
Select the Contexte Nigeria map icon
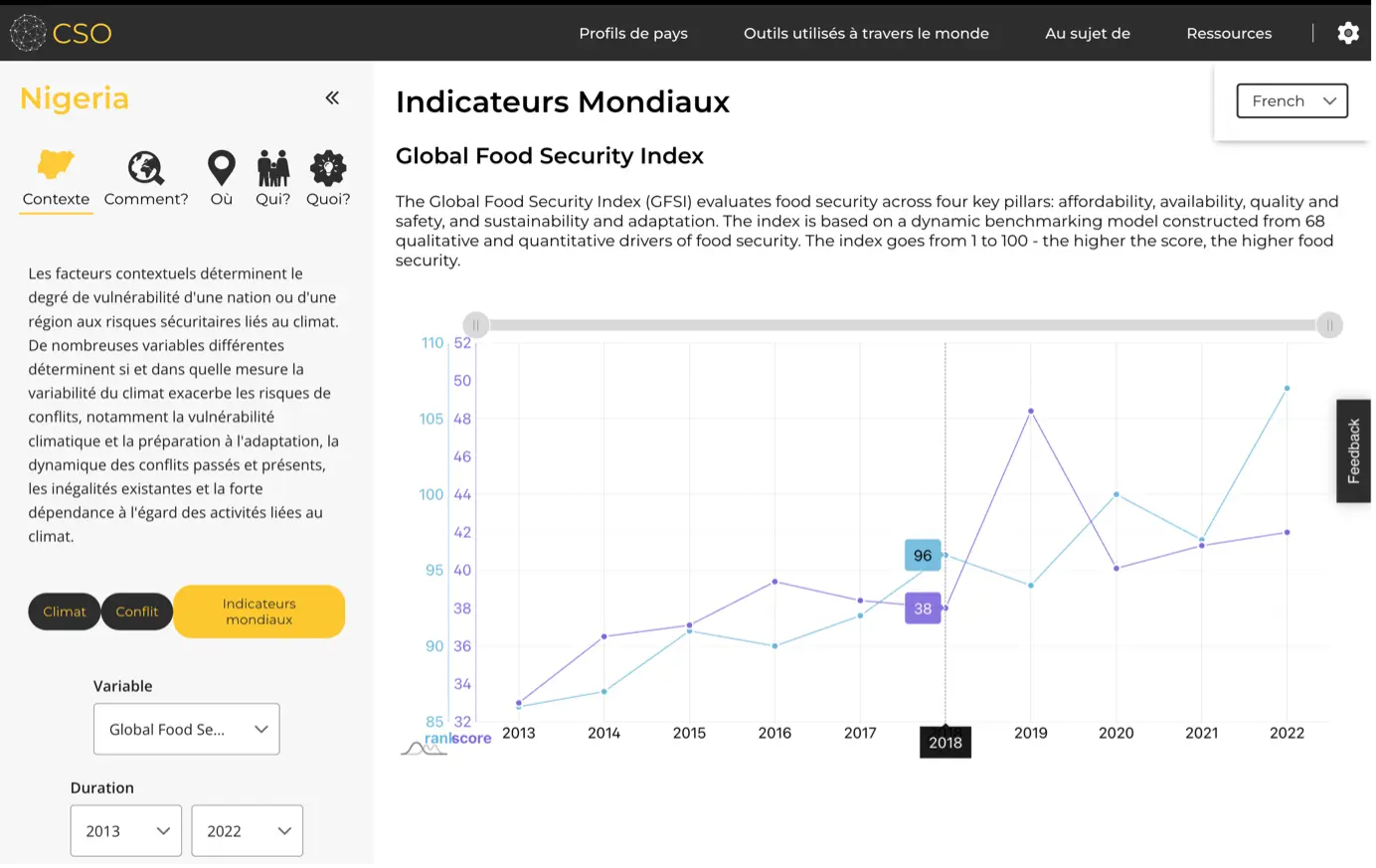57,166
